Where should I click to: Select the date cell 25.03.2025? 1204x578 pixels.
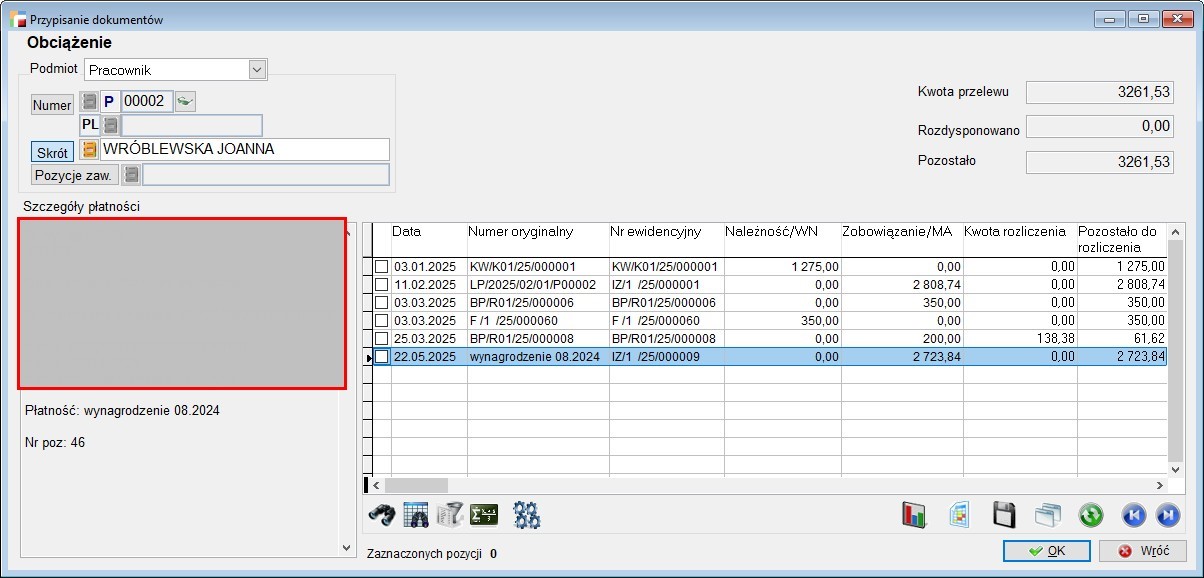[x=428, y=339]
